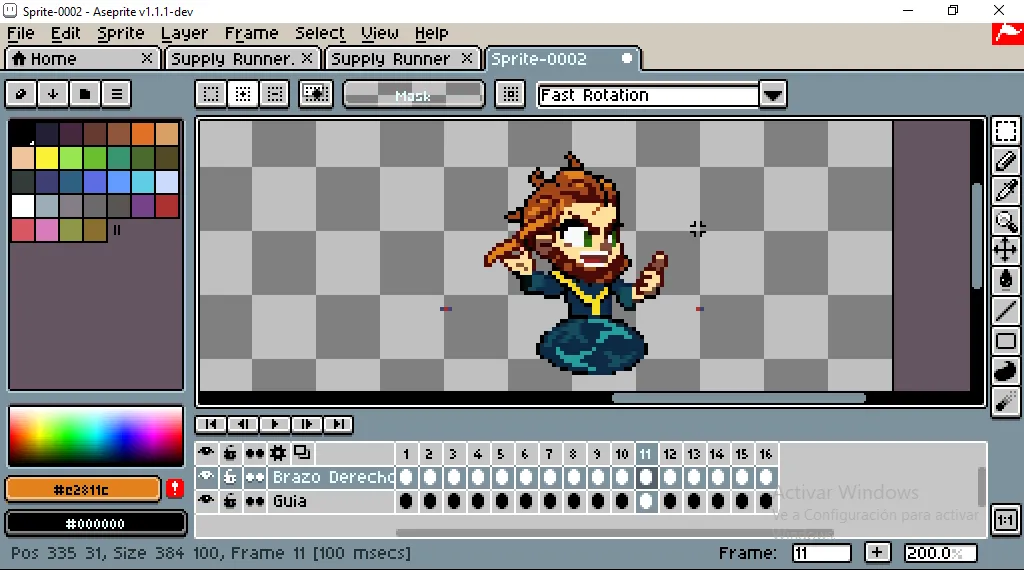The image size is (1024, 570).
Task: Expand the Fast Rotation algorithm dropdown
Action: click(x=772, y=95)
